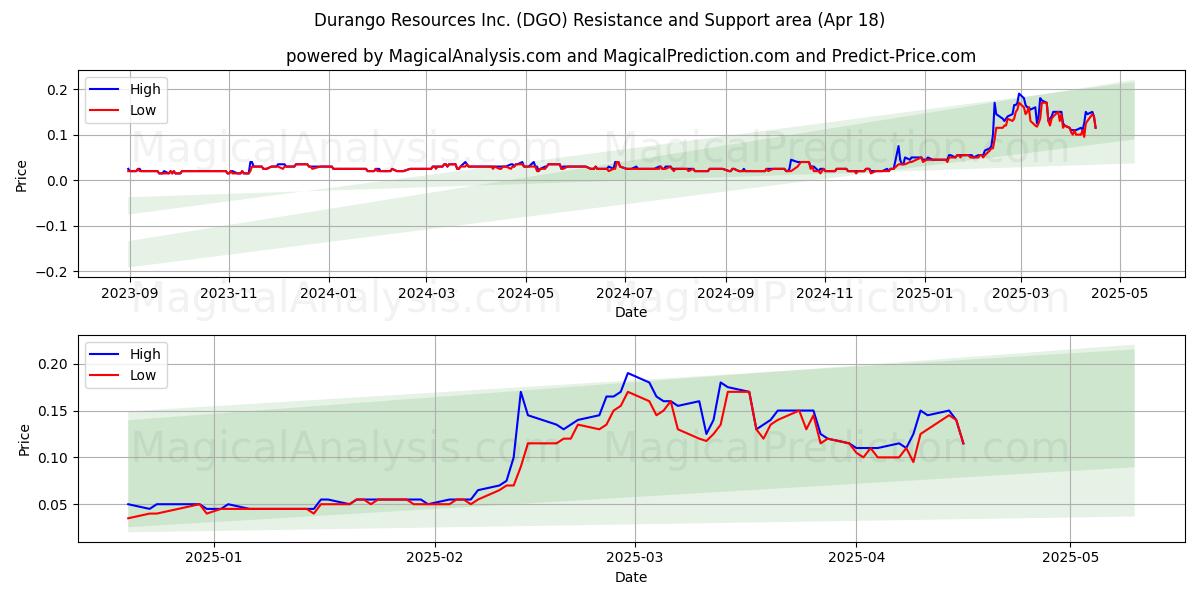
Task: Click the bottom chart 'Date' axis label
Action: pos(631,577)
